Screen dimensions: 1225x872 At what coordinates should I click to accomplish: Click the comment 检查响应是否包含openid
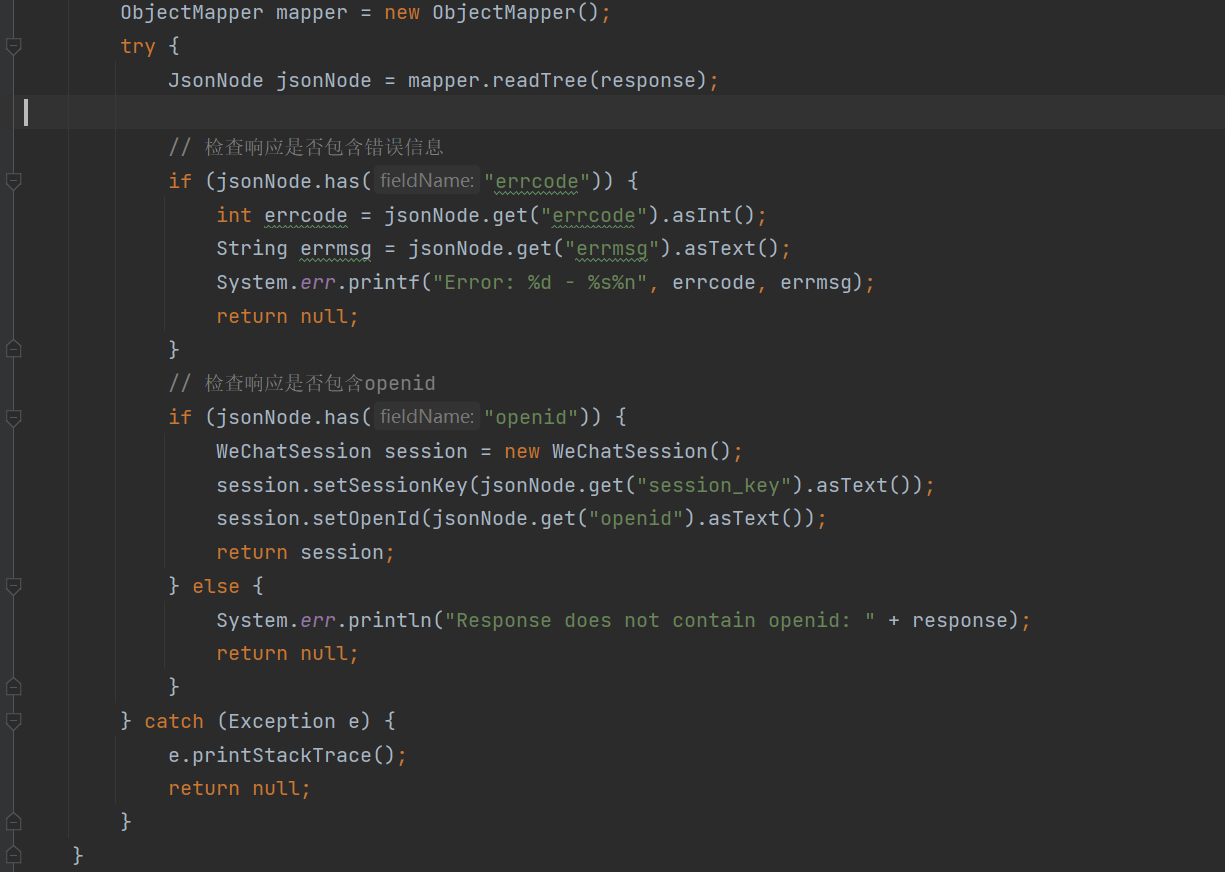coord(302,384)
